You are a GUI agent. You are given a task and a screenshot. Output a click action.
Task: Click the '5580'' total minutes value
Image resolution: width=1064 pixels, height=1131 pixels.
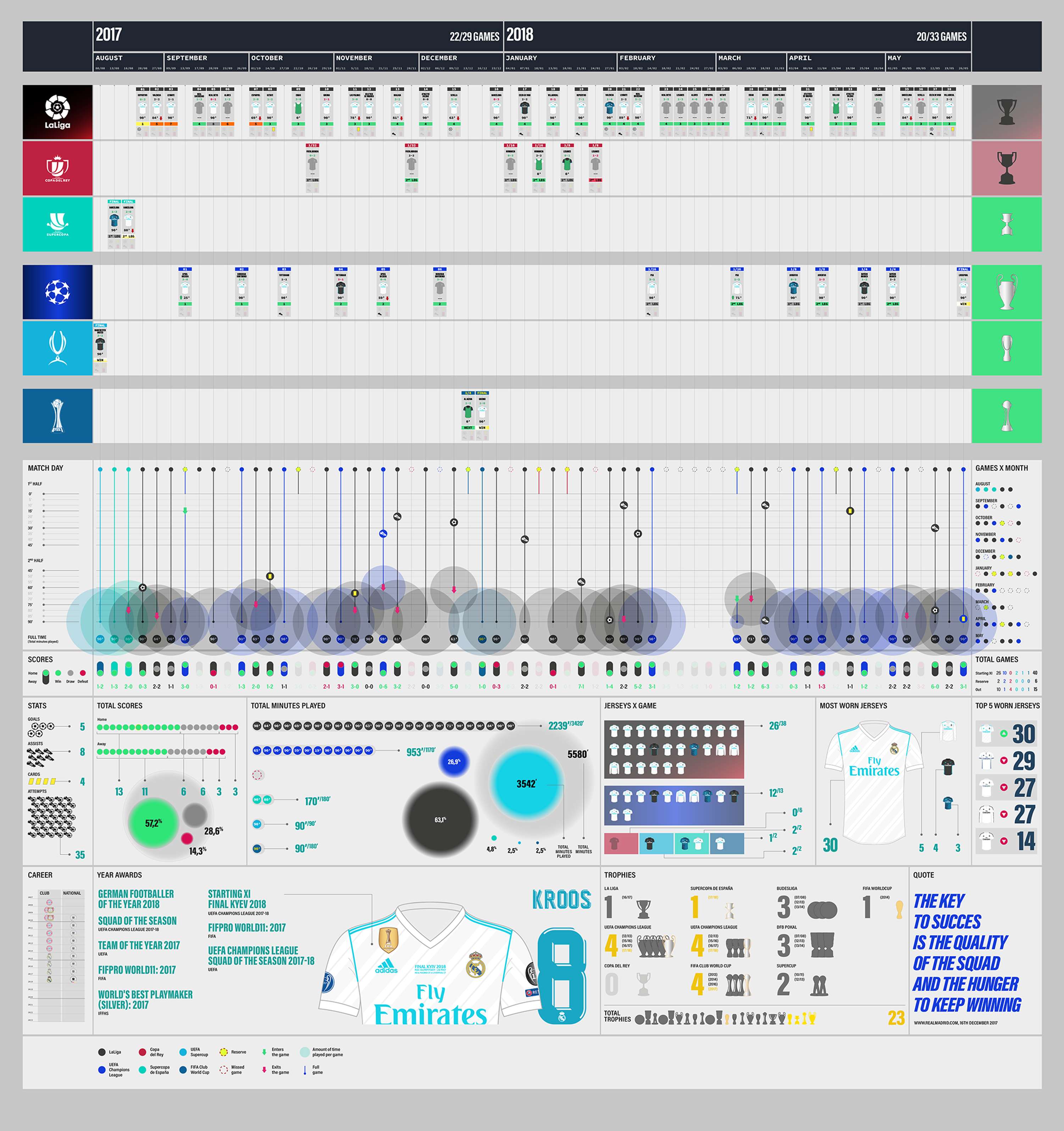(577, 754)
